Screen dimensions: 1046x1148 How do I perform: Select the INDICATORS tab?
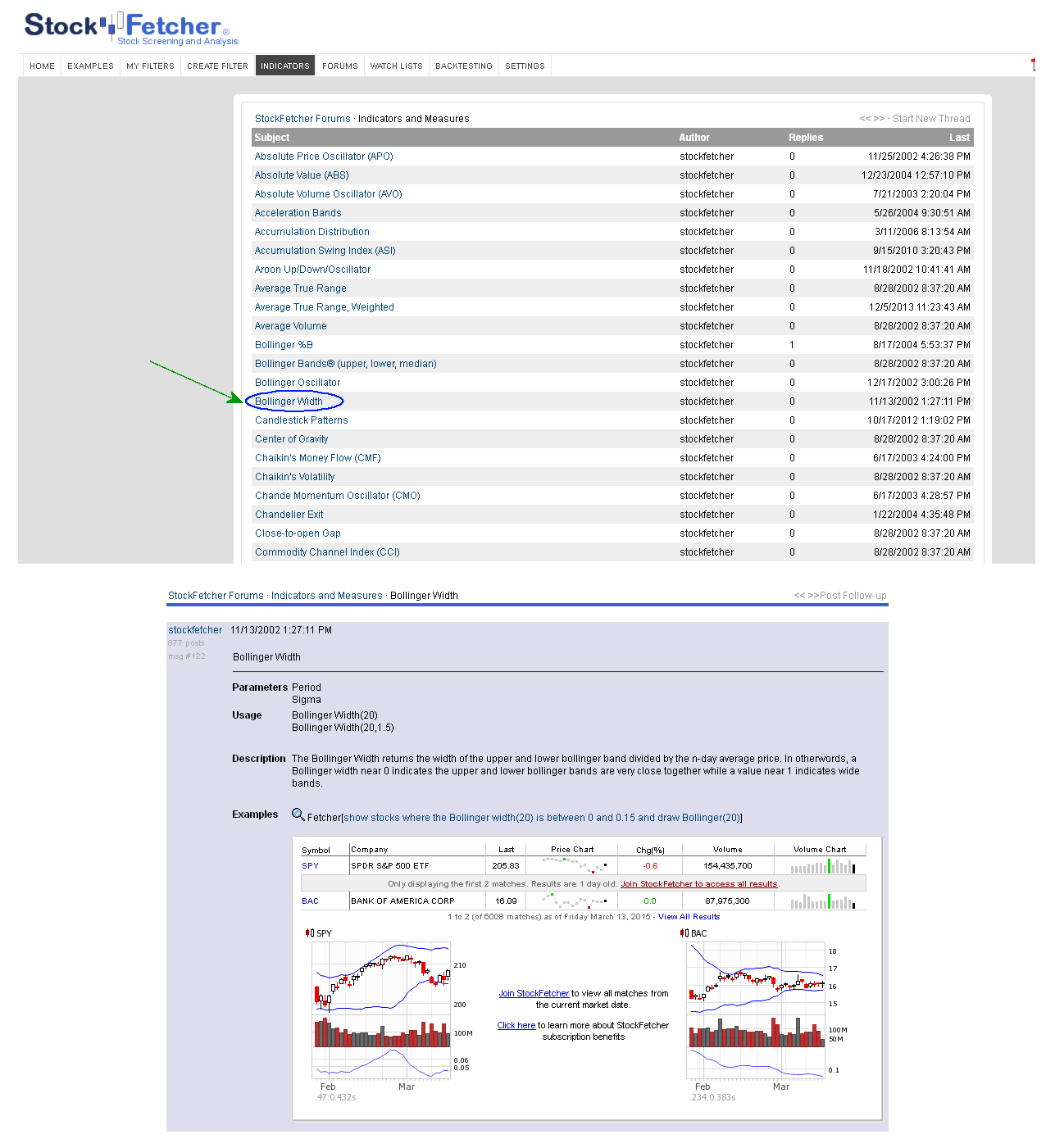(x=285, y=66)
